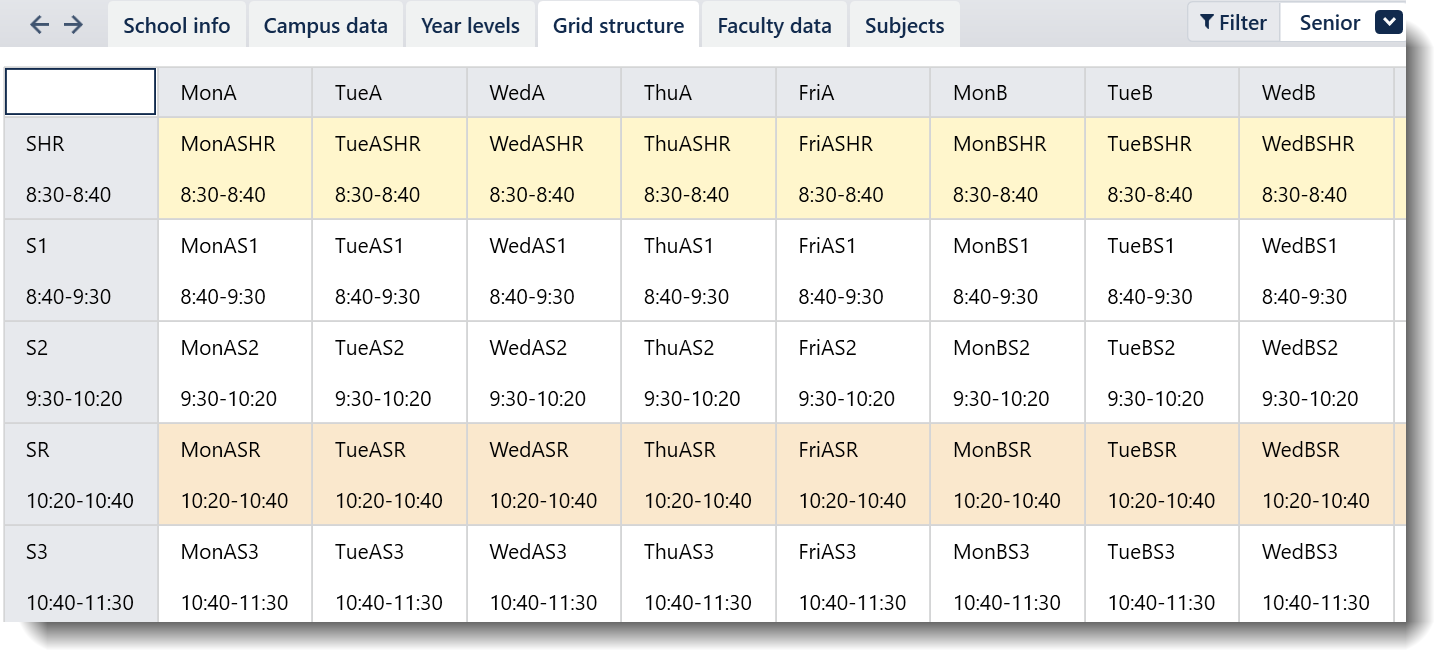Select the SR recess row header
Image resolution: width=1454 pixels, height=670 pixels.
[x=81, y=474]
